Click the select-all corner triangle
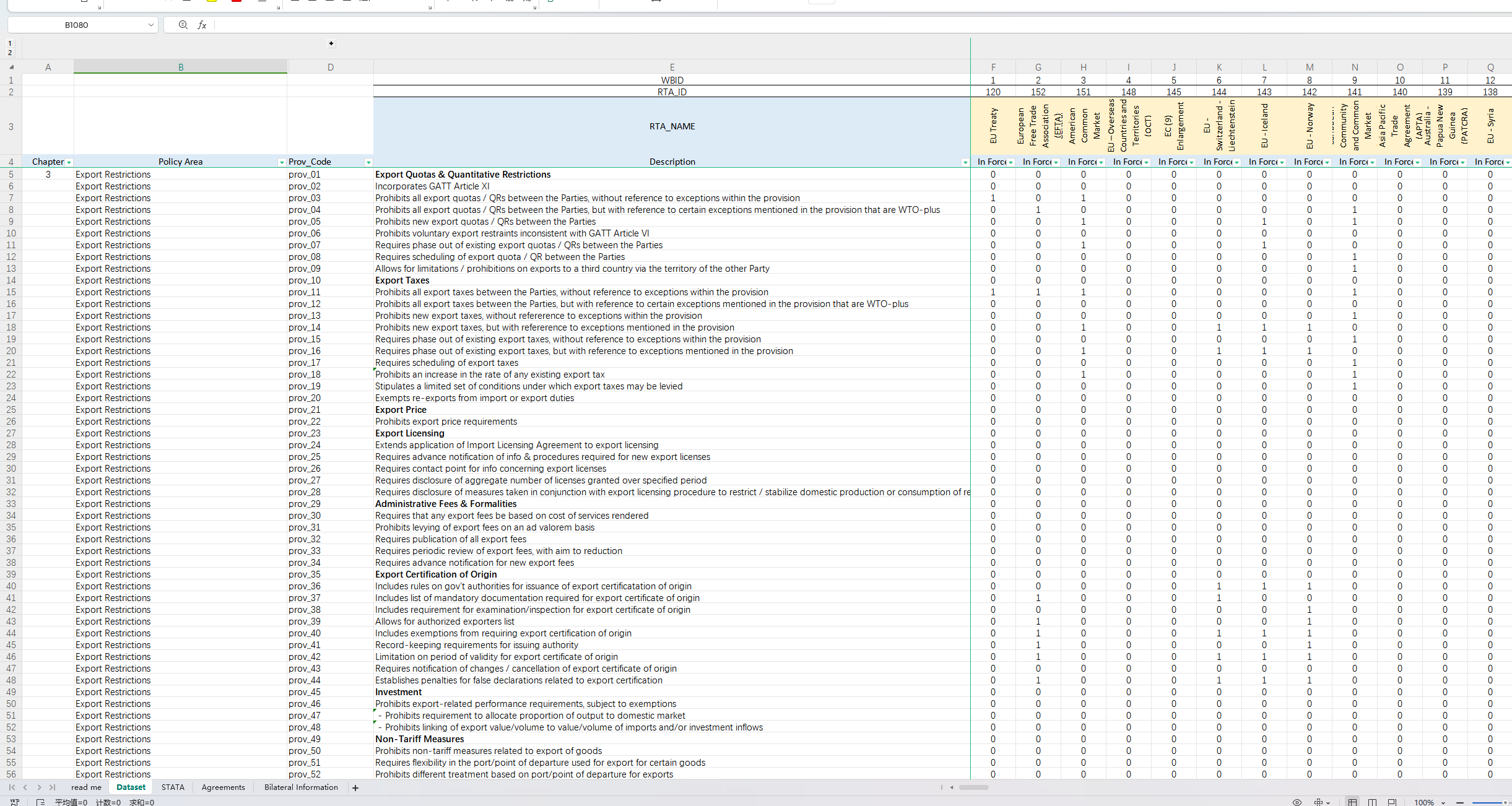The image size is (1512, 806). pyautogui.click(x=11, y=67)
